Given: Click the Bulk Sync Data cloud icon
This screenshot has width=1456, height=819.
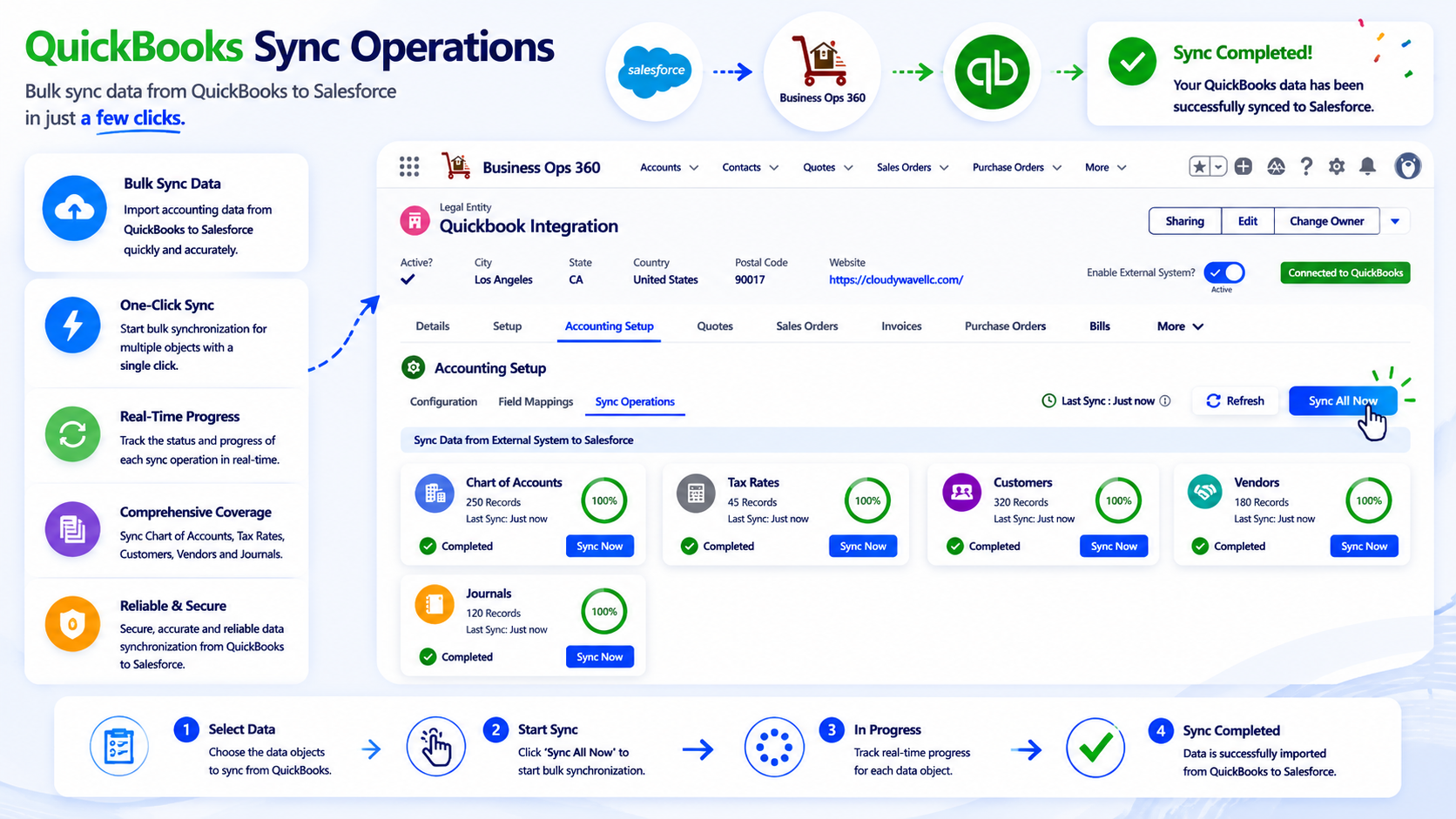Looking at the screenshot, I should pos(75,208).
